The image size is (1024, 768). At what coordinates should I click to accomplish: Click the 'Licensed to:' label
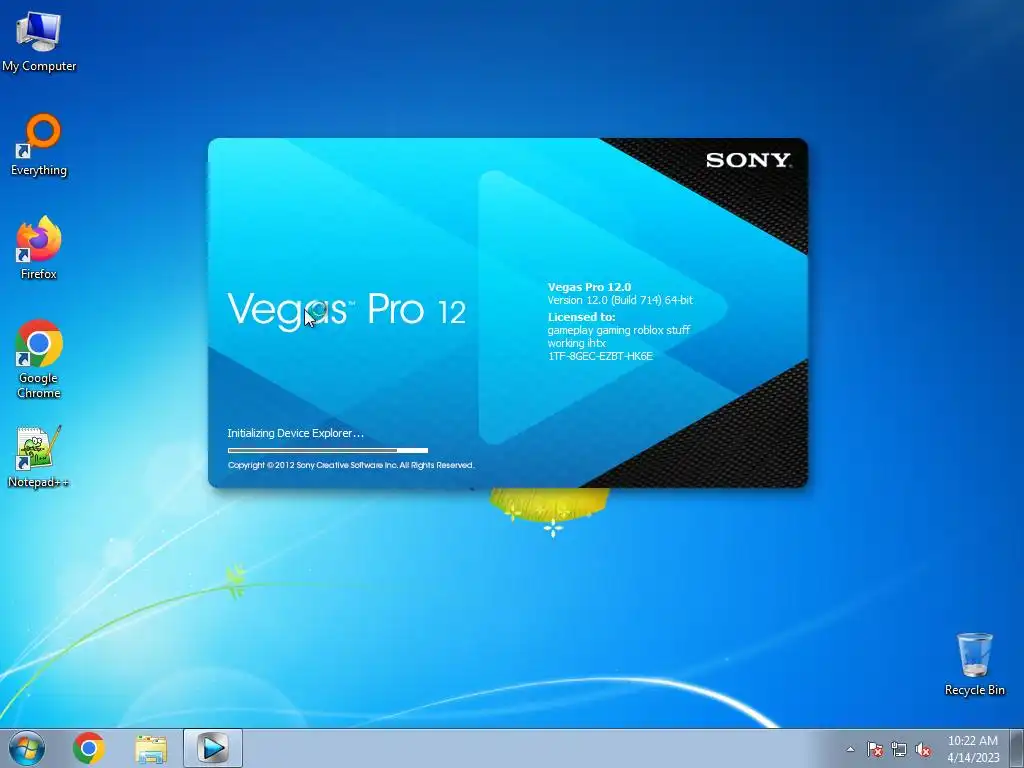point(581,317)
